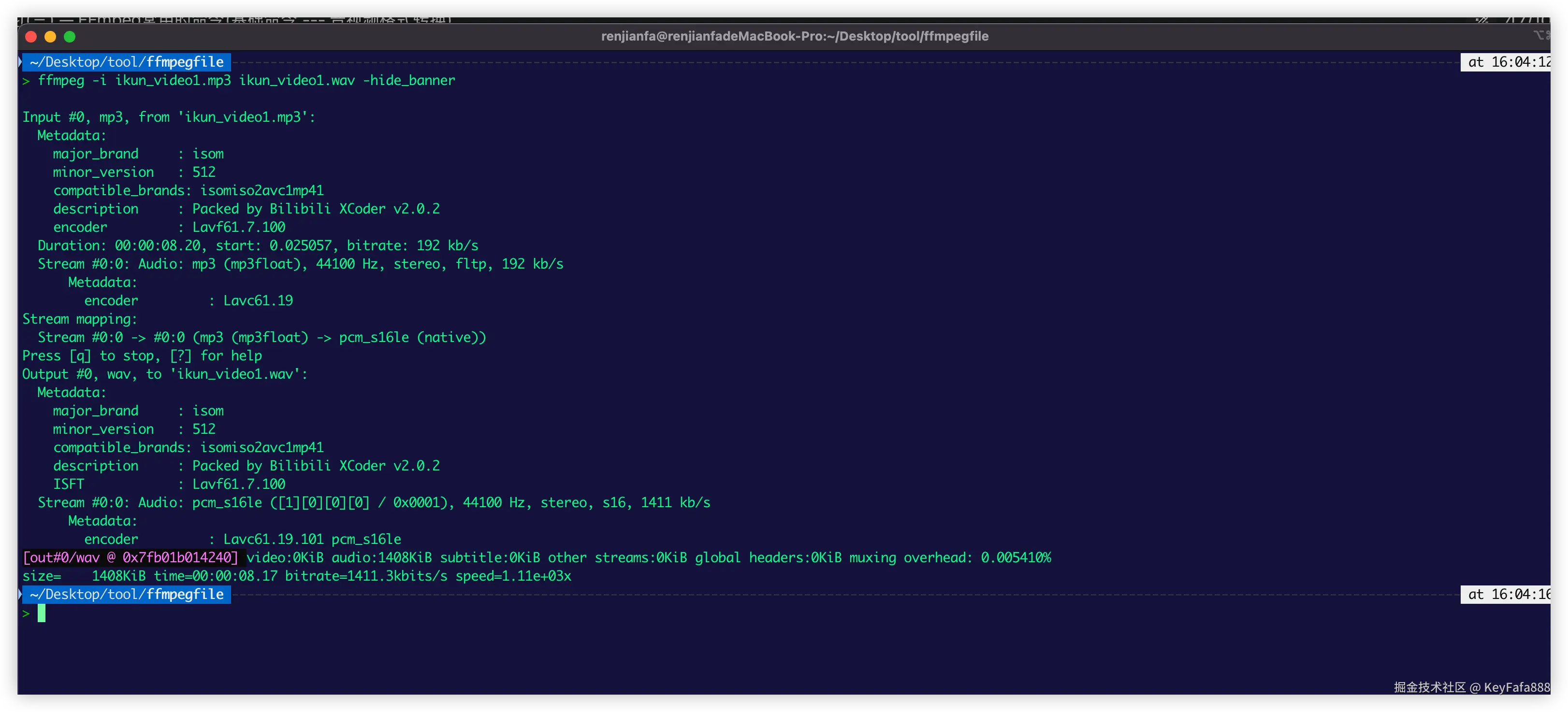Click the top blue ffmpegfile path prompt segment
Screen dimensions: 1568x712
pos(127,62)
